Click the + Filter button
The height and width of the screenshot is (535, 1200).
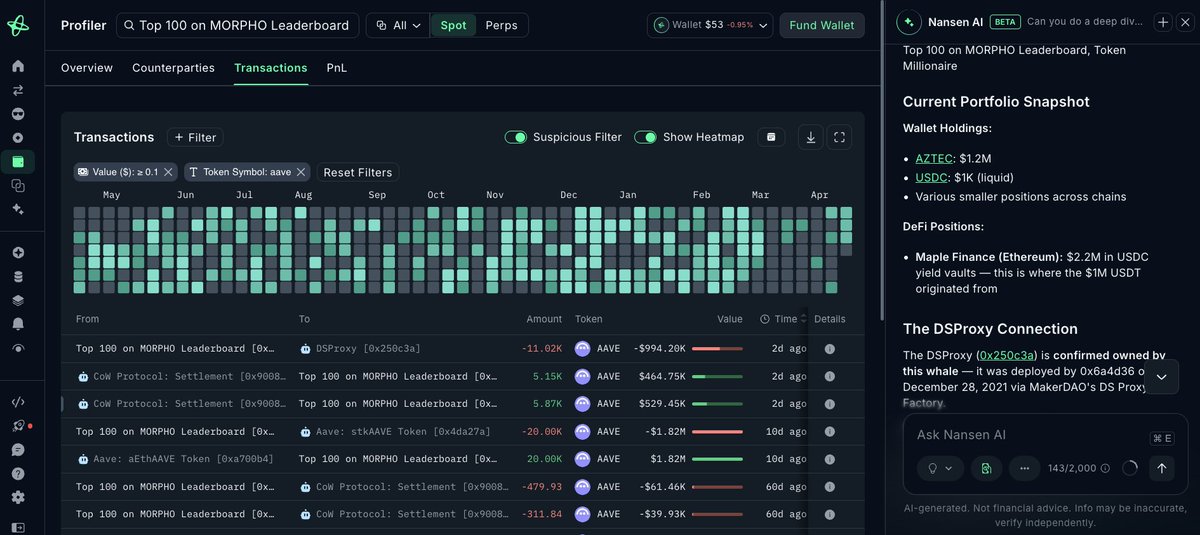tap(195, 137)
